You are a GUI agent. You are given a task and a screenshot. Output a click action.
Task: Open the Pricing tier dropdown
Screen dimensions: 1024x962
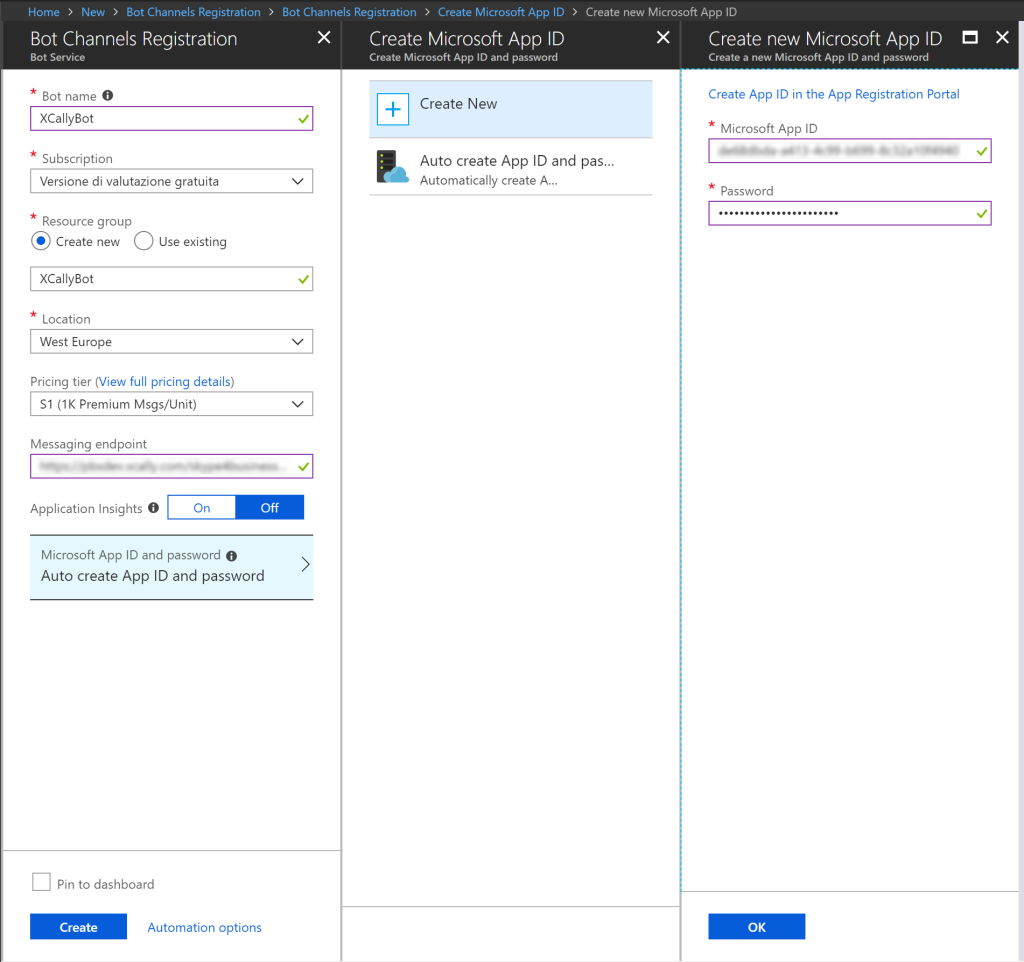click(172, 404)
